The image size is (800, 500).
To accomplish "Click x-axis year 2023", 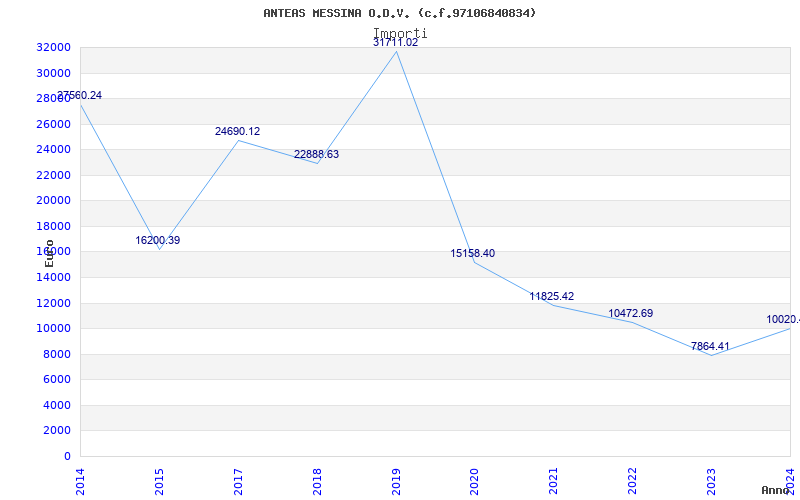I will point(711,481).
